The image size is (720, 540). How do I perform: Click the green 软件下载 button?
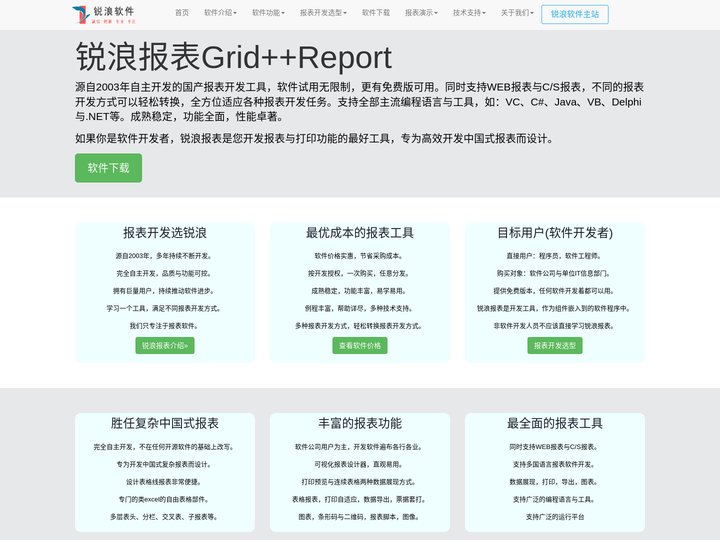pyautogui.click(x=108, y=168)
